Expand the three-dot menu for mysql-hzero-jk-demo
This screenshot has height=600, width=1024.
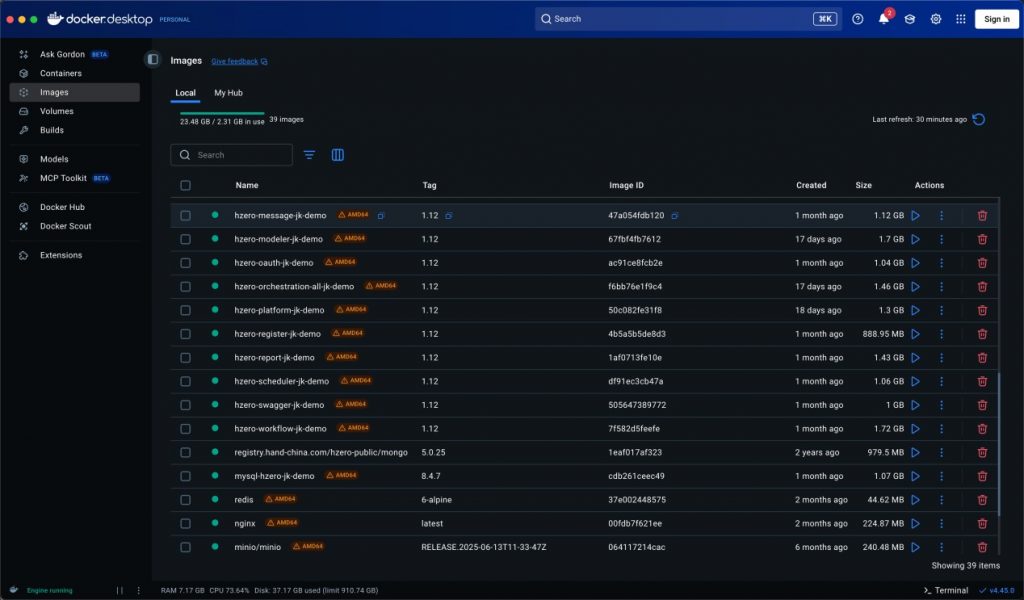coord(941,476)
